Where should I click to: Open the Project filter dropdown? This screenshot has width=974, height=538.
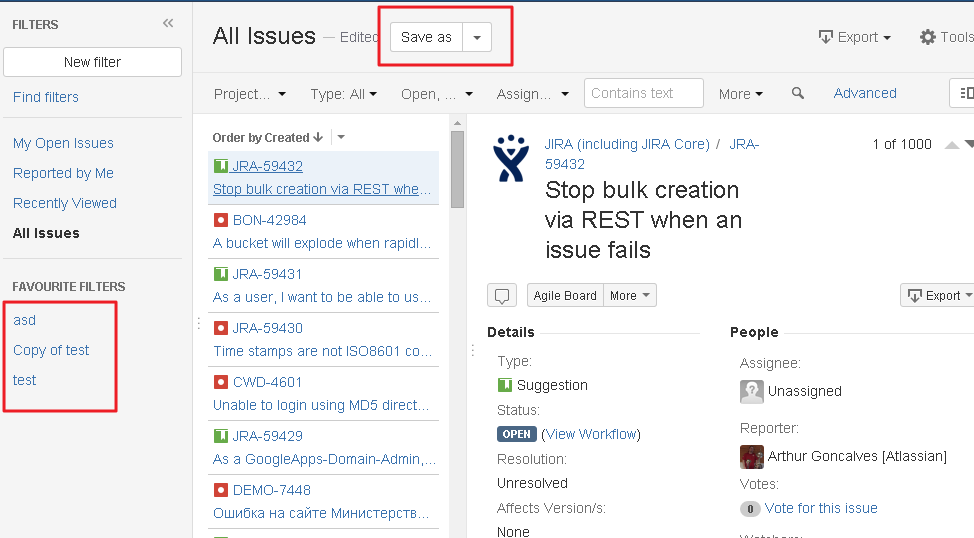(x=250, y=94)
